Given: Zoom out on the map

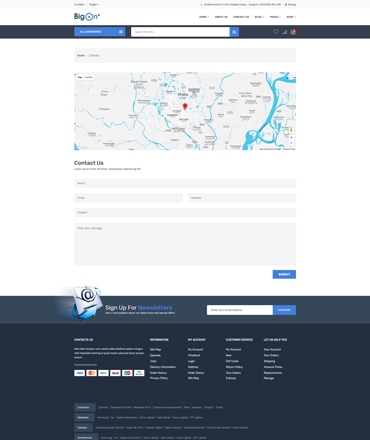Looking at the screenshot, I should tap(291, 143).
